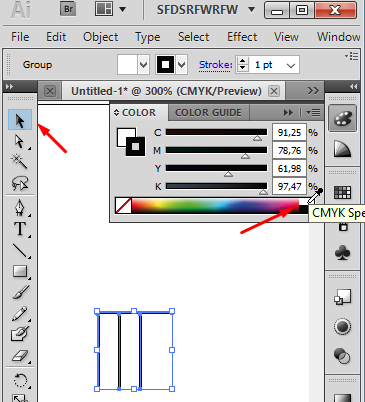Open the Swatches panel grid icon

point(342,192)
